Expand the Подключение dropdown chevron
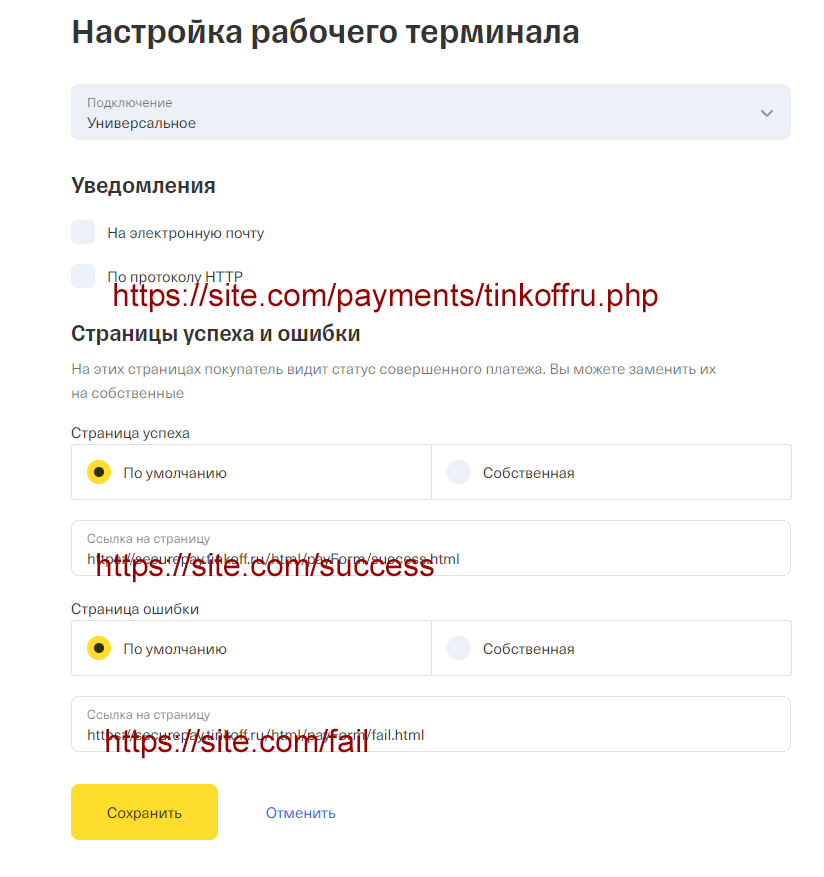The width and height of the screenshot is (824, 877). tap(766, 113)
